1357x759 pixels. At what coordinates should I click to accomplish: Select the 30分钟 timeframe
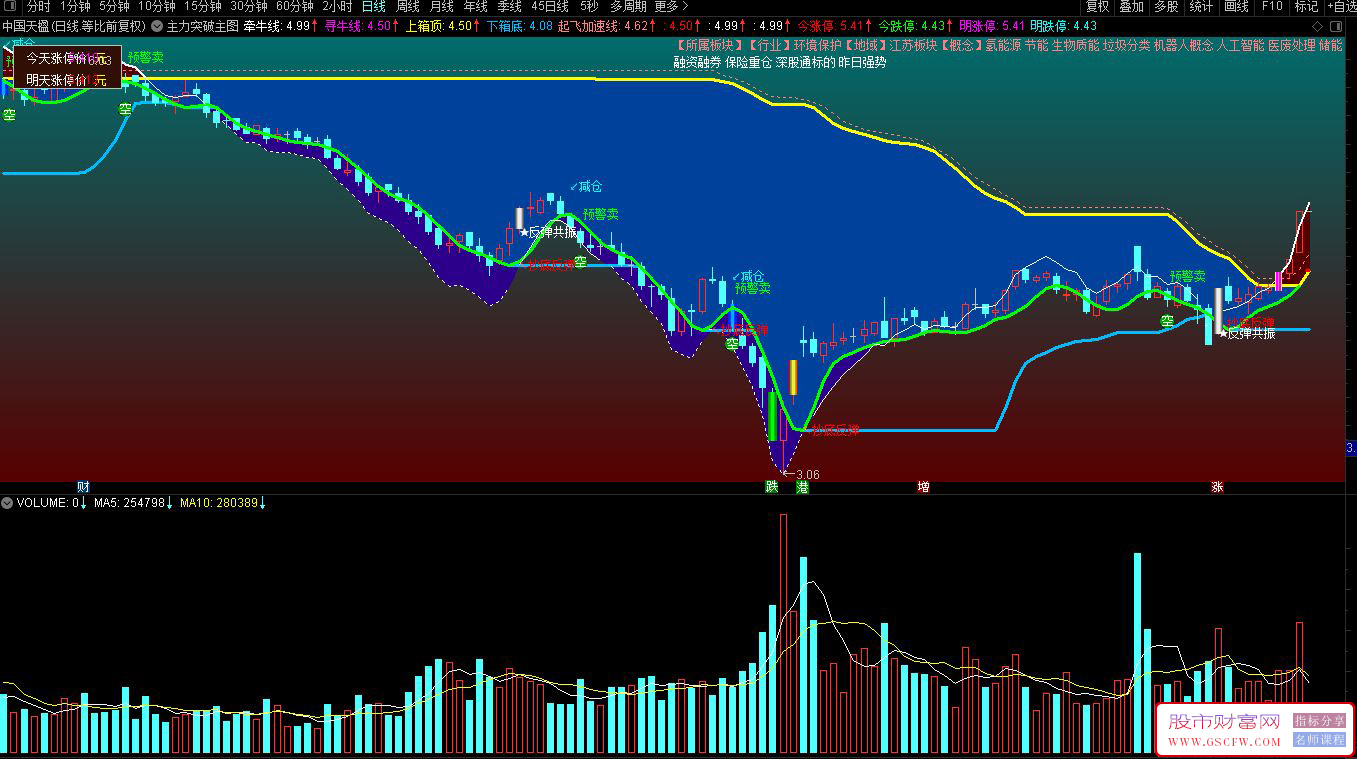[x=249, y=7]
